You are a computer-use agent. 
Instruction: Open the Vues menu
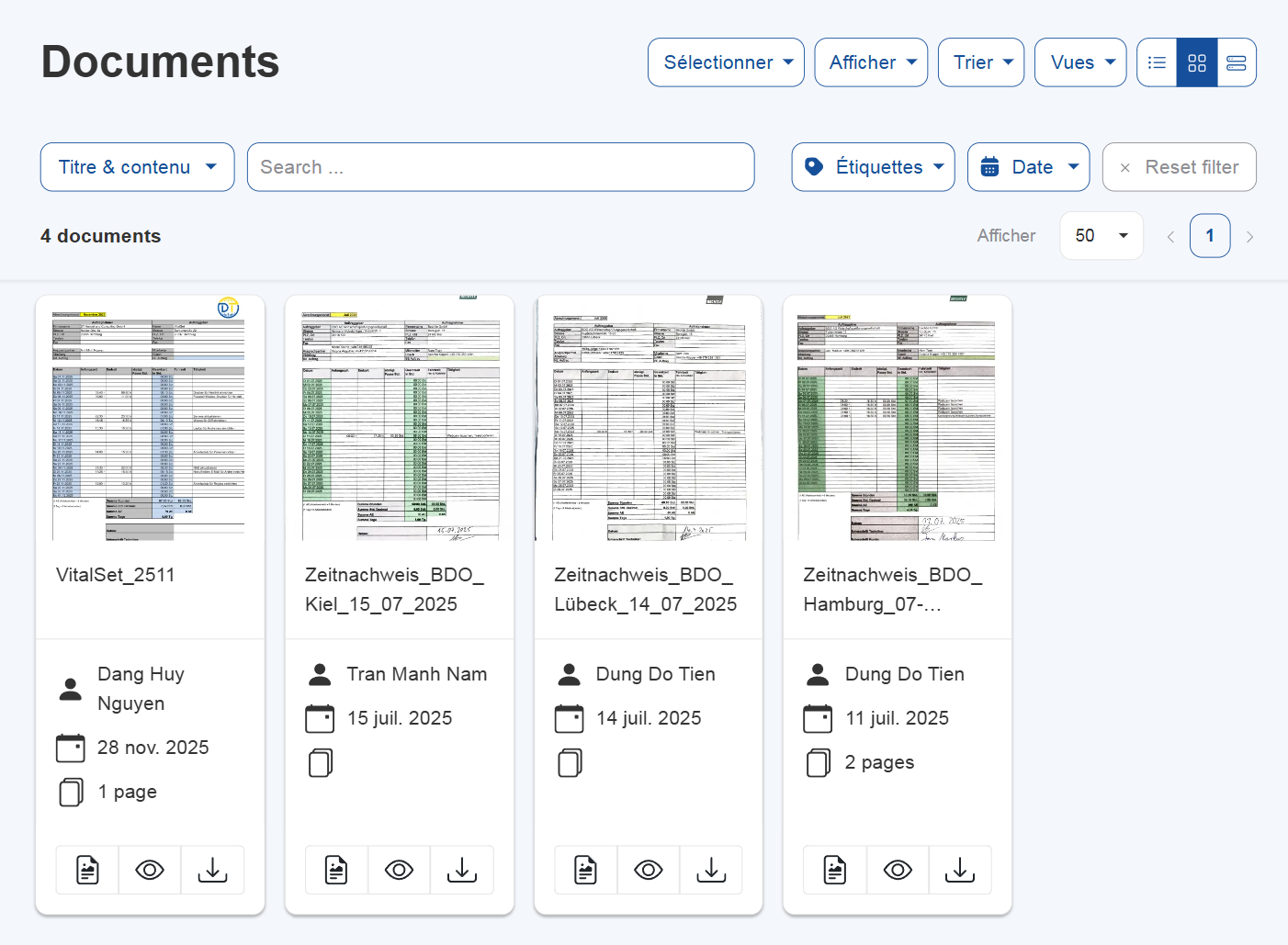point(1079,62)
